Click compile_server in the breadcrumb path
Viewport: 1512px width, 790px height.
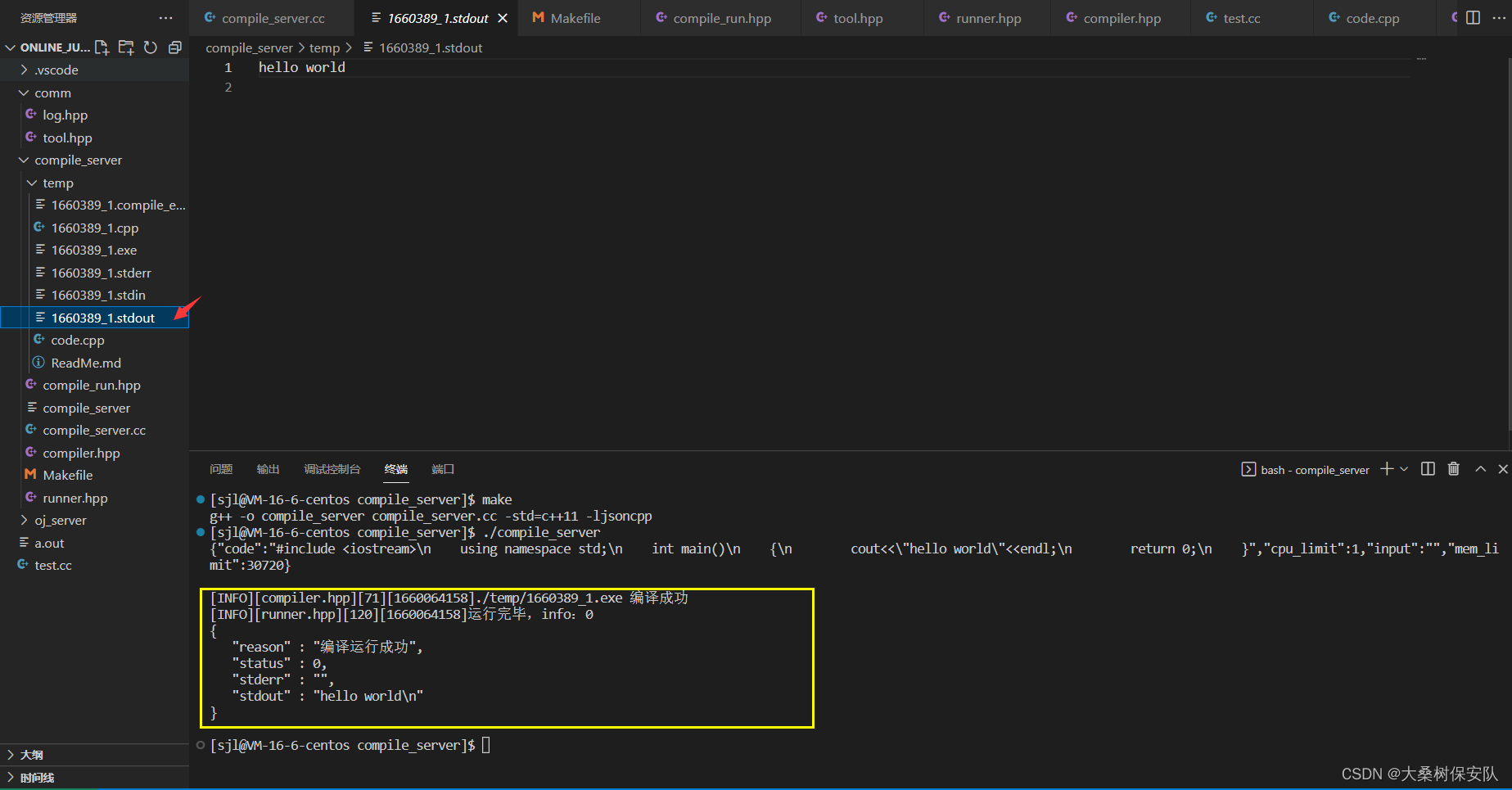(x=249, y=48)
